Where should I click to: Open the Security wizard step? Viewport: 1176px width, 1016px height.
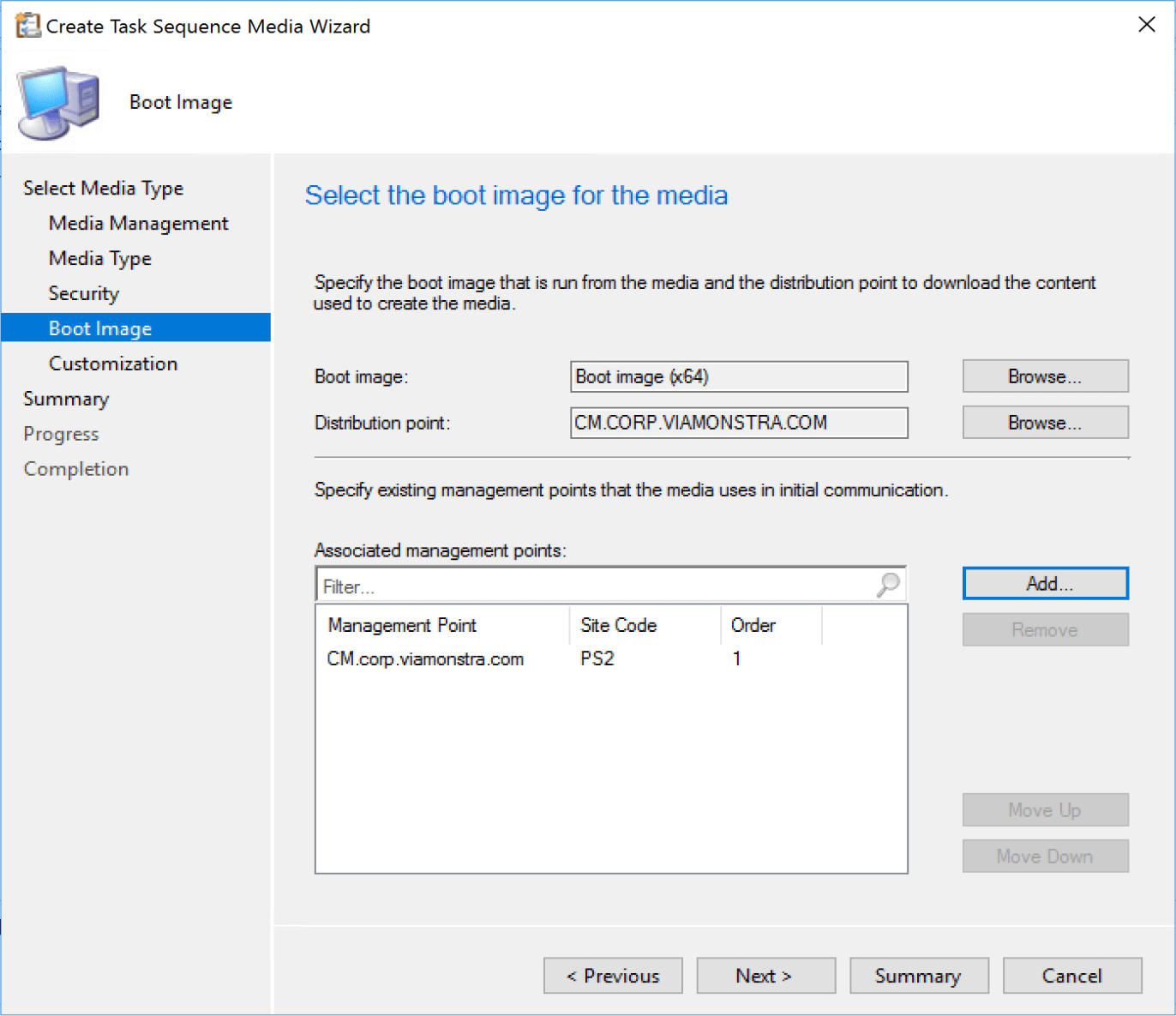point(83,293)
